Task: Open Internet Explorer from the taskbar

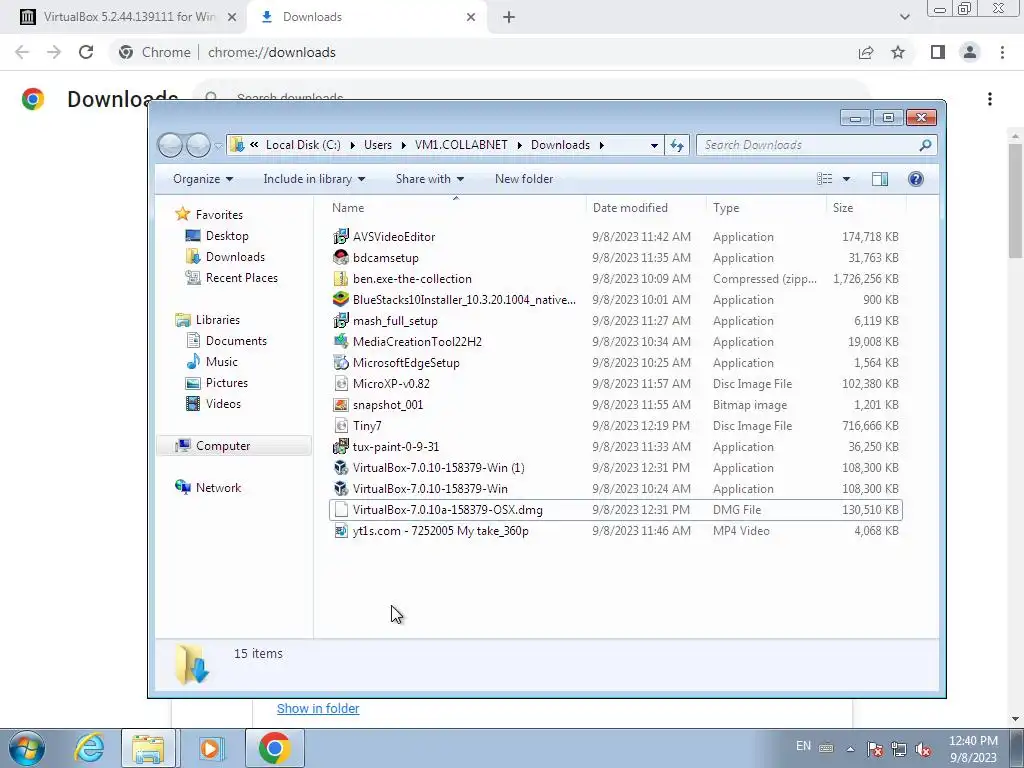Action: (89, 748)
